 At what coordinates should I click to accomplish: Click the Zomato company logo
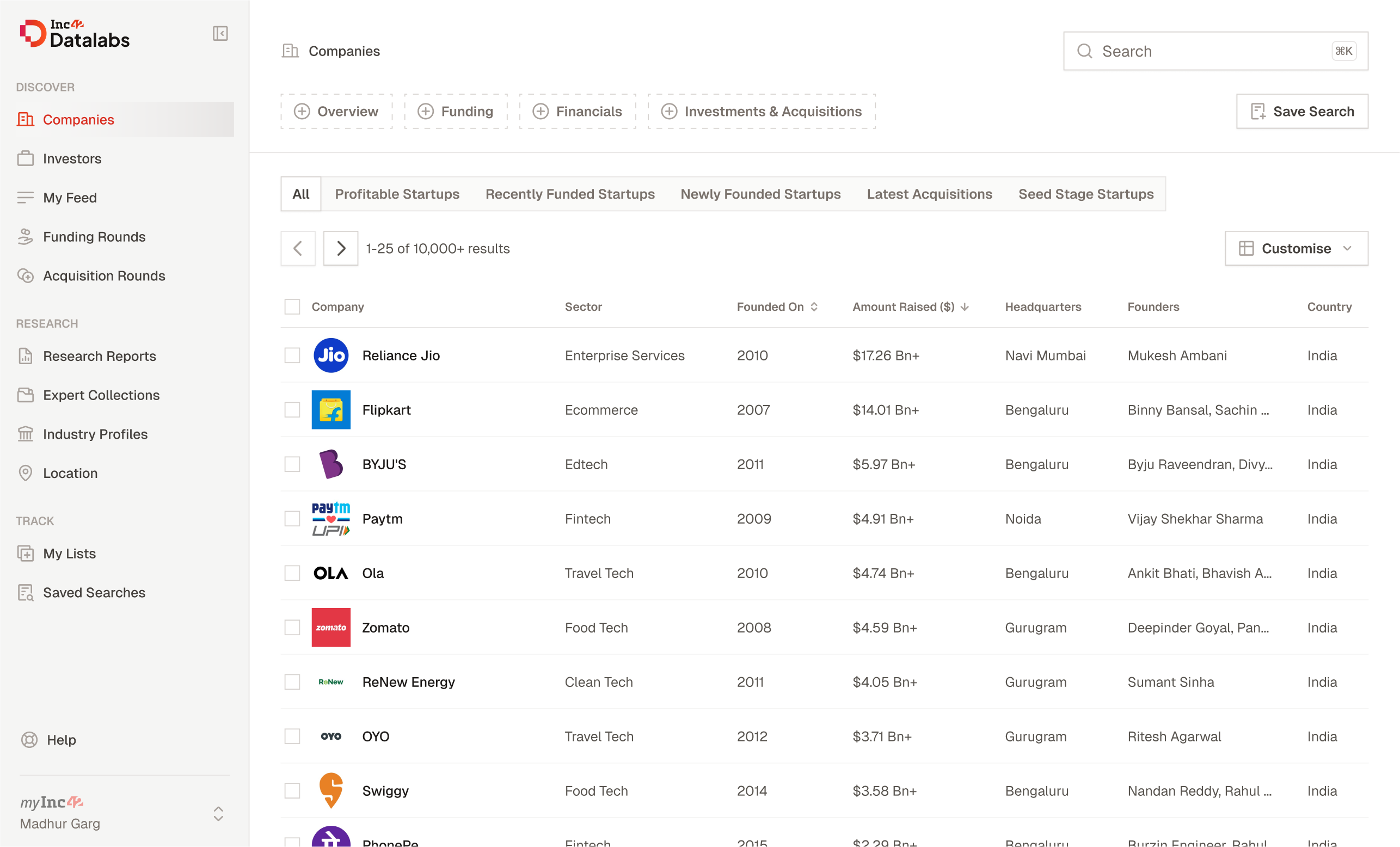coord(331,628)
